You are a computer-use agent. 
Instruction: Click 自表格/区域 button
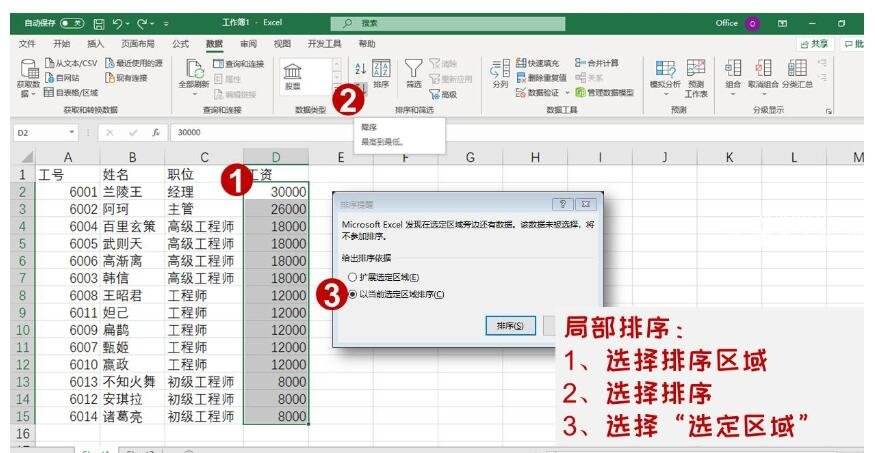click(70, 93)
